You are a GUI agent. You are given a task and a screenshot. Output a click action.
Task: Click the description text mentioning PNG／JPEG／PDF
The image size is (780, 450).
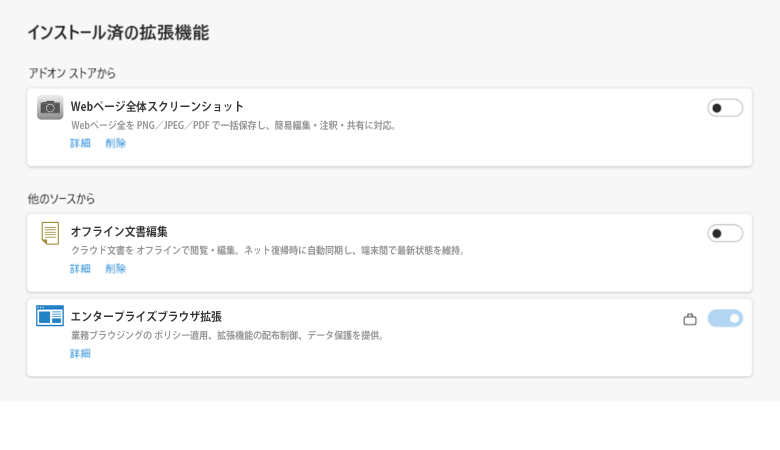pyautogui.click(x=235, y=125)
